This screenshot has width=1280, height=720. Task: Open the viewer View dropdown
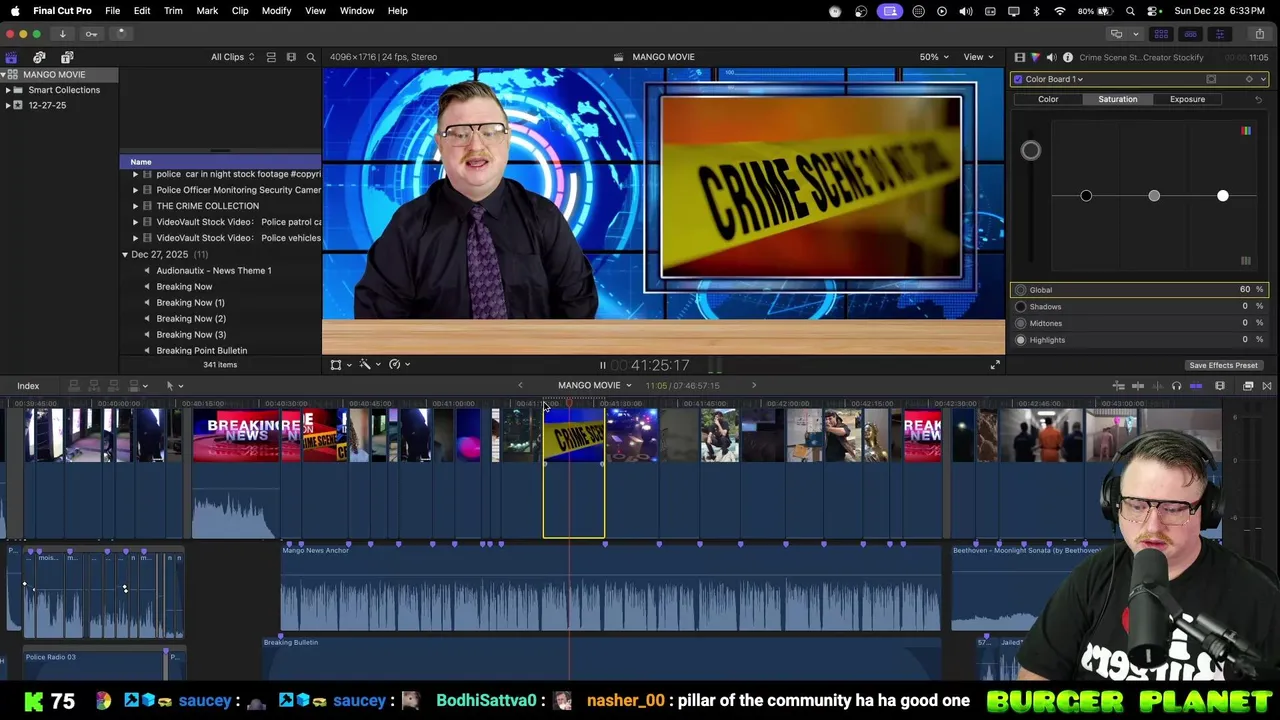pyautogui.click(x=977, y=57)
